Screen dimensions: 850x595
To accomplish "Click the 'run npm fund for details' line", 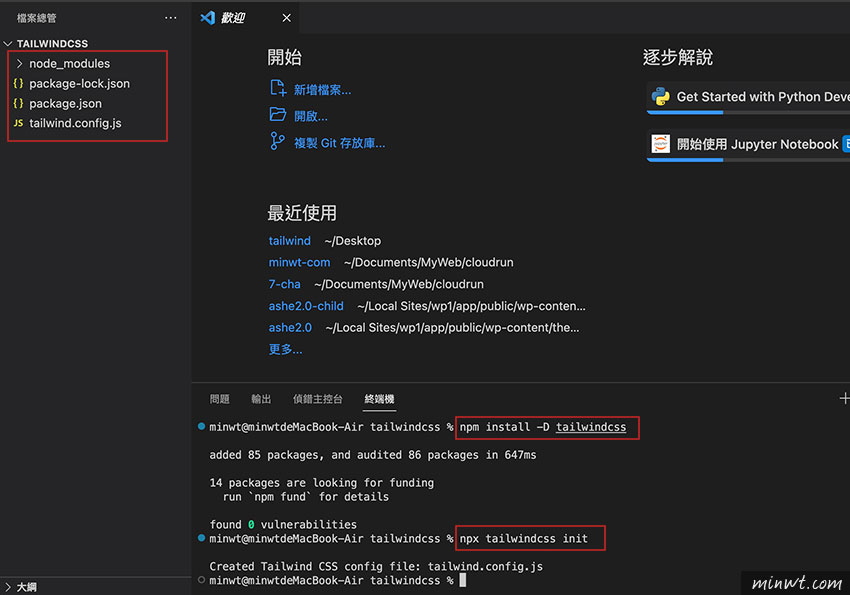I will tap(306, 496).
